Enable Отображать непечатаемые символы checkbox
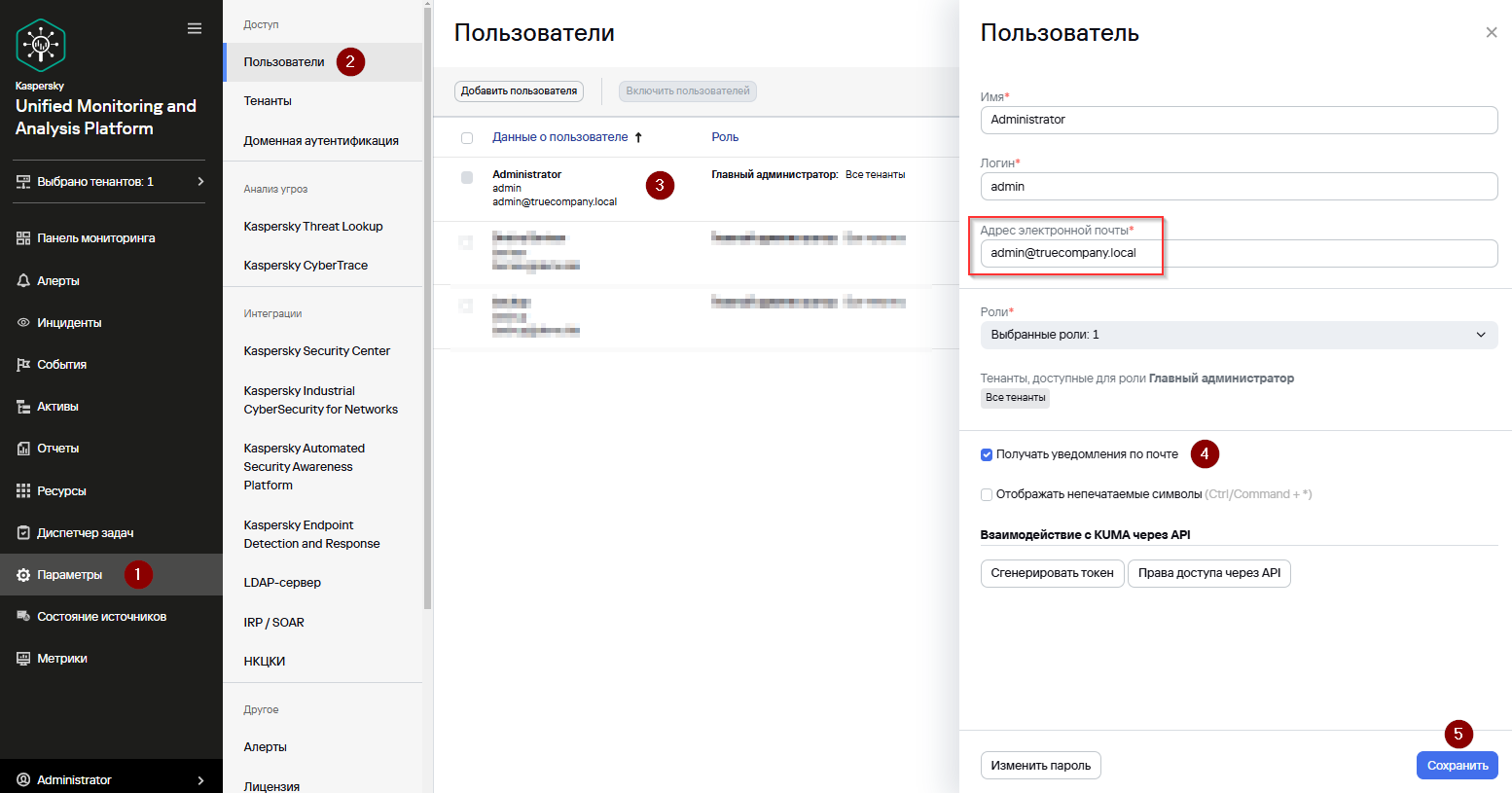The image size is (1512, 793). click(987, 494)
